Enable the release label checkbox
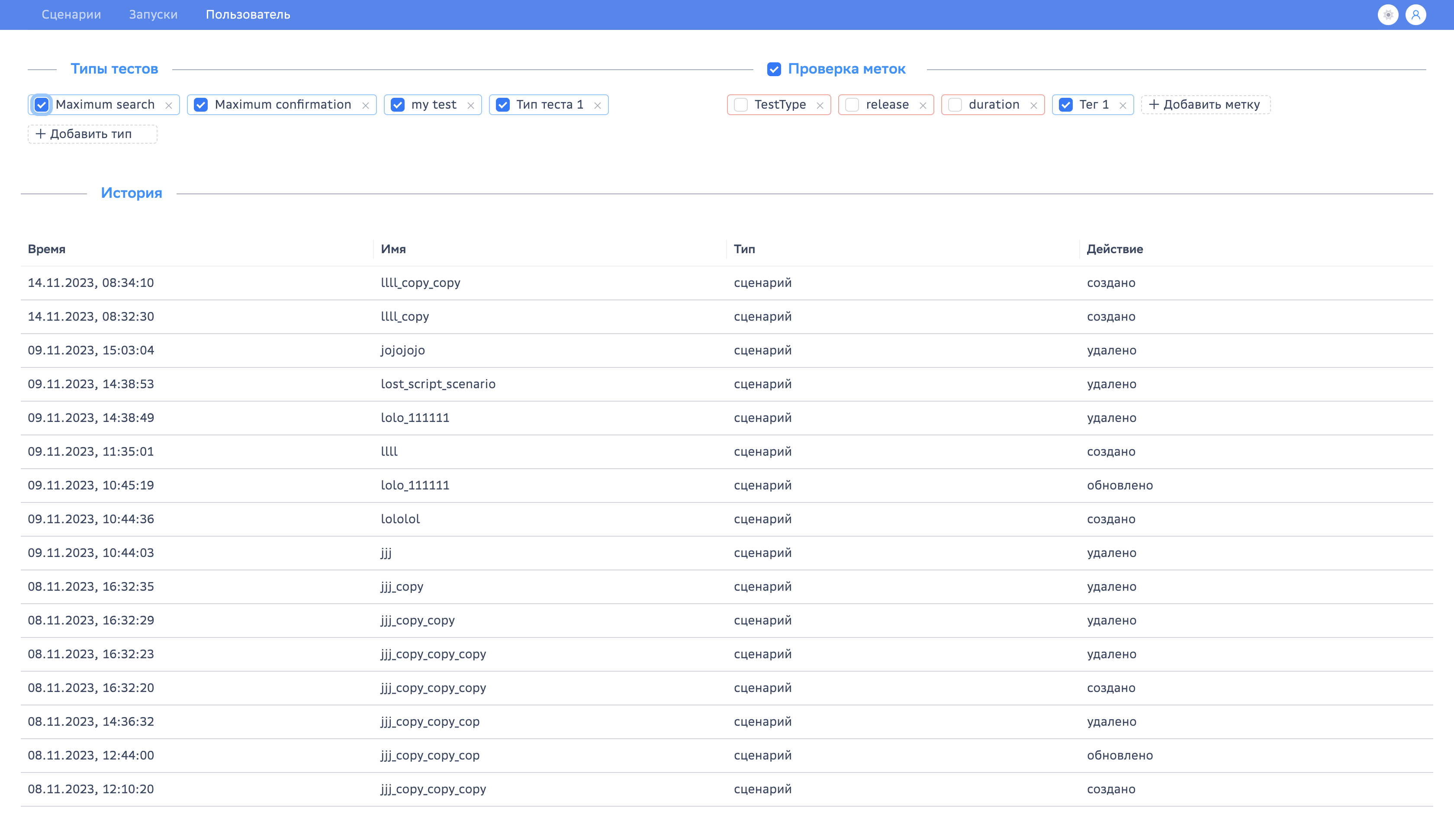The image size is (1454, 840). [852, 104]
